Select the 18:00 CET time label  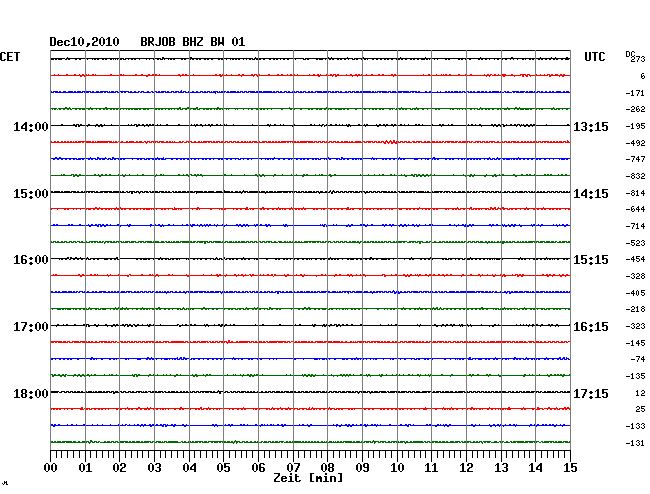[31, 393]
